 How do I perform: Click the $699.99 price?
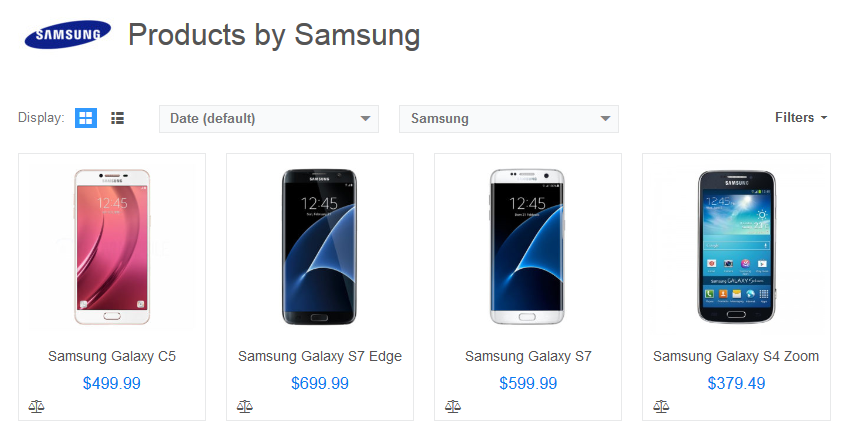tap(320, 383)
